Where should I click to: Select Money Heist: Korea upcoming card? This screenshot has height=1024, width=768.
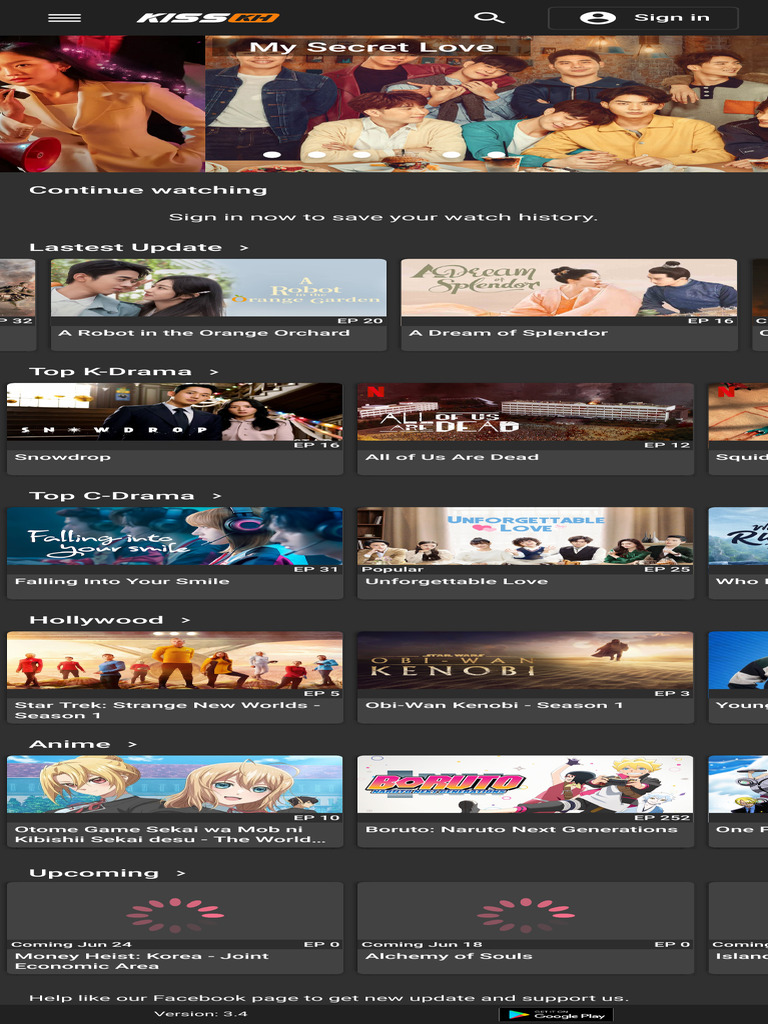pyautogui.click(x=174, y=927)
